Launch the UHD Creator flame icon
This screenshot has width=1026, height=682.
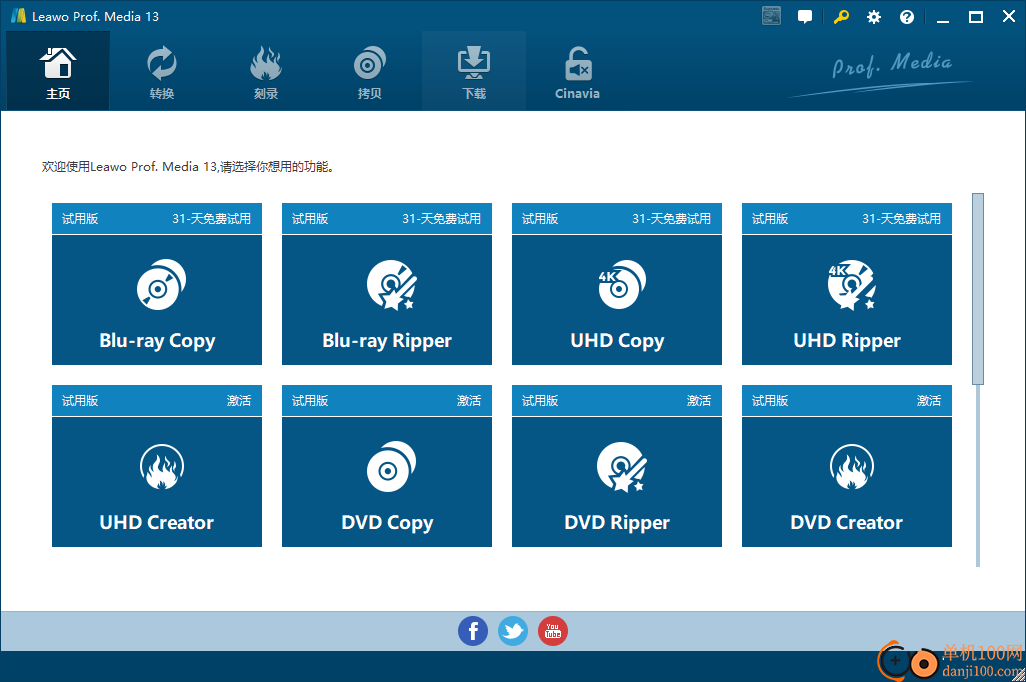[x=161, y=467]
